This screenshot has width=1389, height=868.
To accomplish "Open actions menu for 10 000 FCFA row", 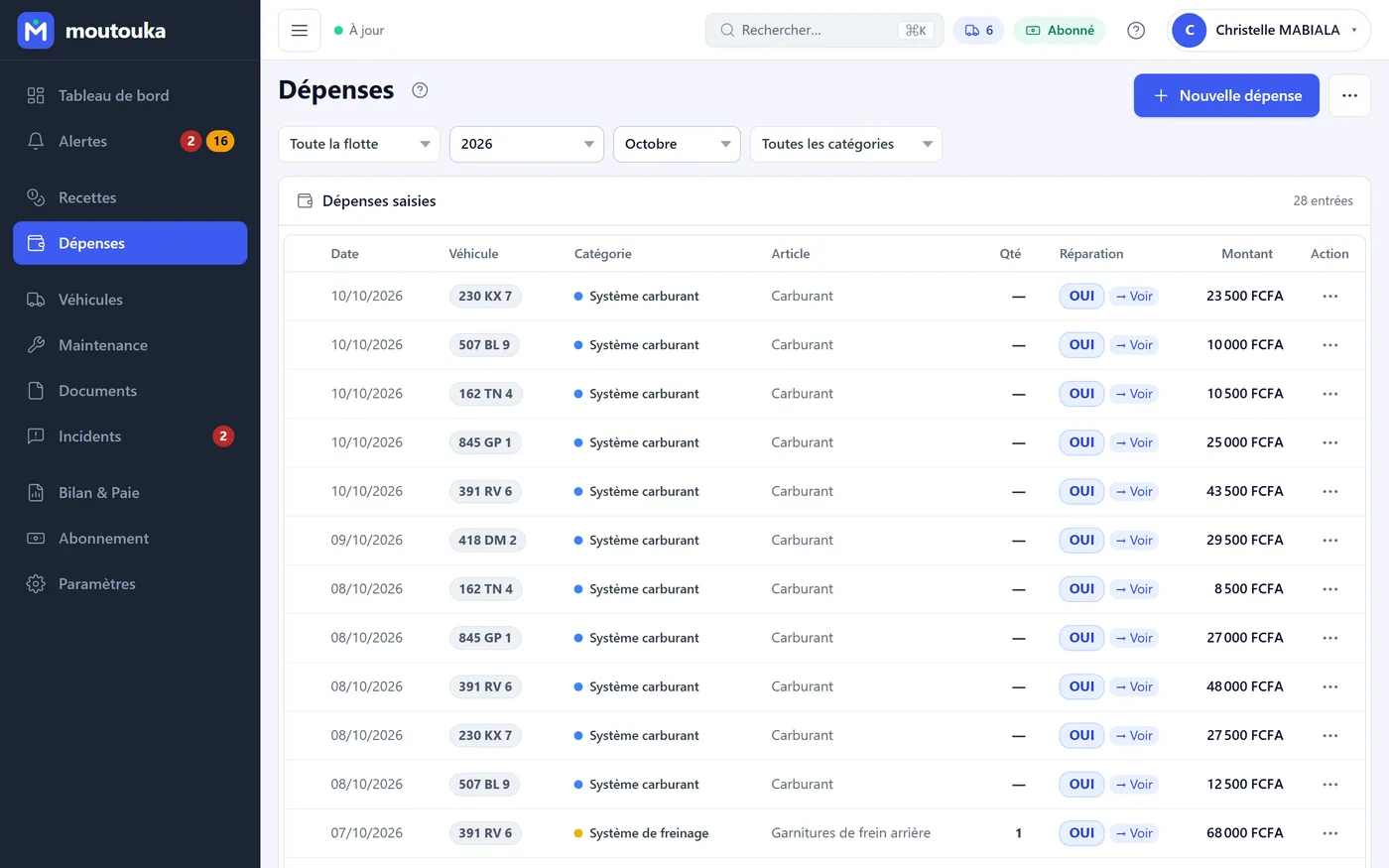I will [x=1329, y=344].
